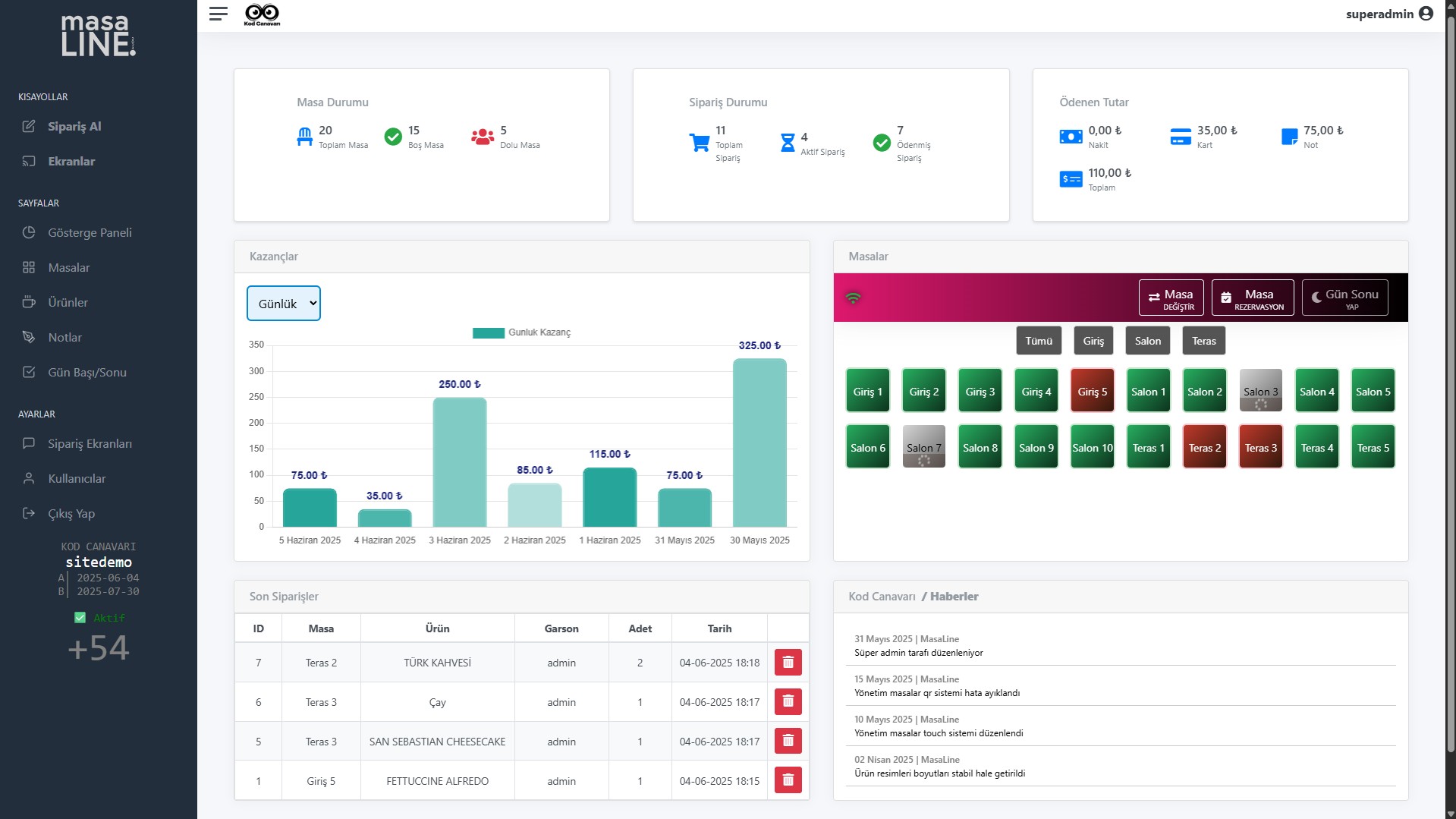Remove the San Sebastian Cheesecake order
Viewport: 1456px width, 819px height.
tap(788, 741)
